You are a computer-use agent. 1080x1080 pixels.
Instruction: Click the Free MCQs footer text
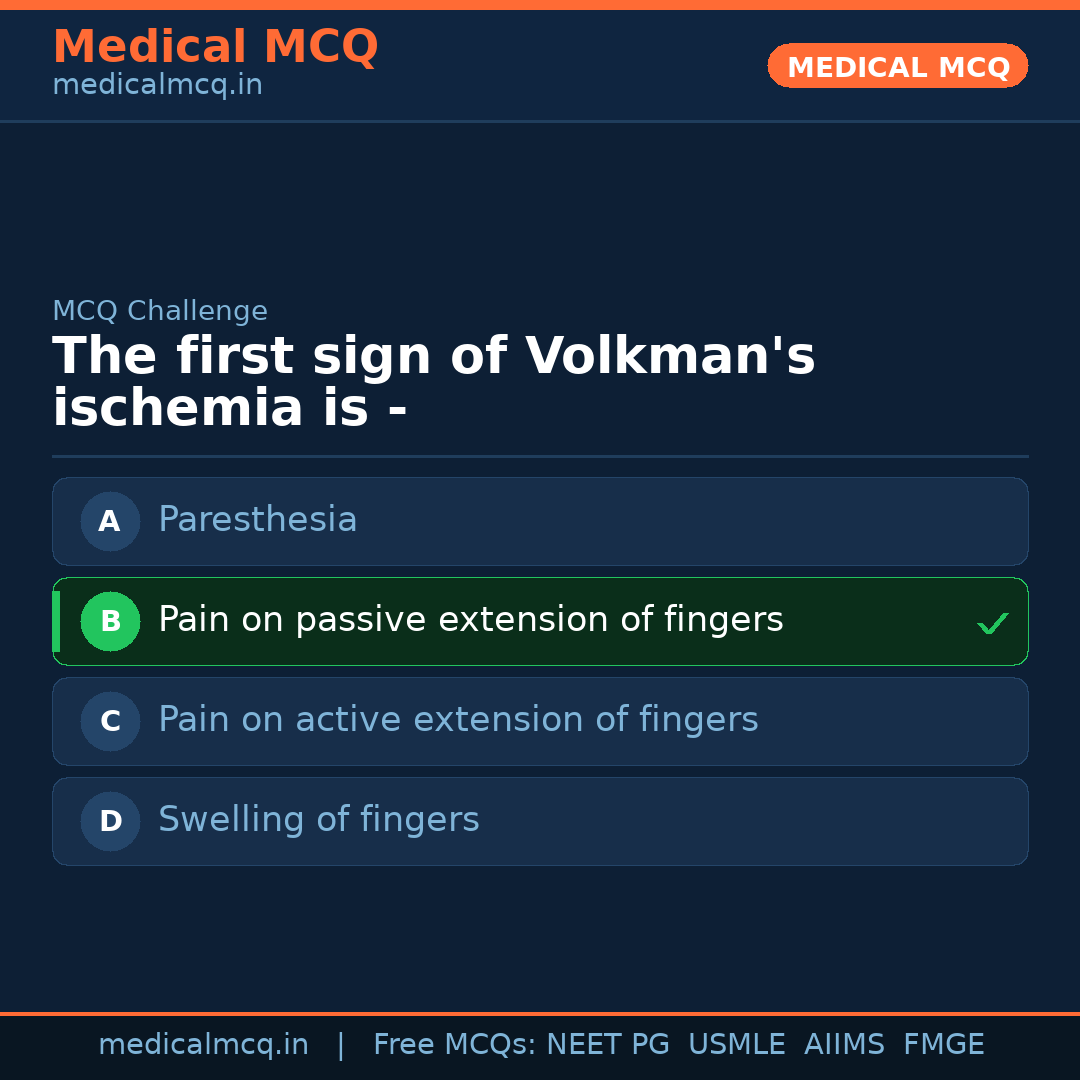[x=455, y=1045]
